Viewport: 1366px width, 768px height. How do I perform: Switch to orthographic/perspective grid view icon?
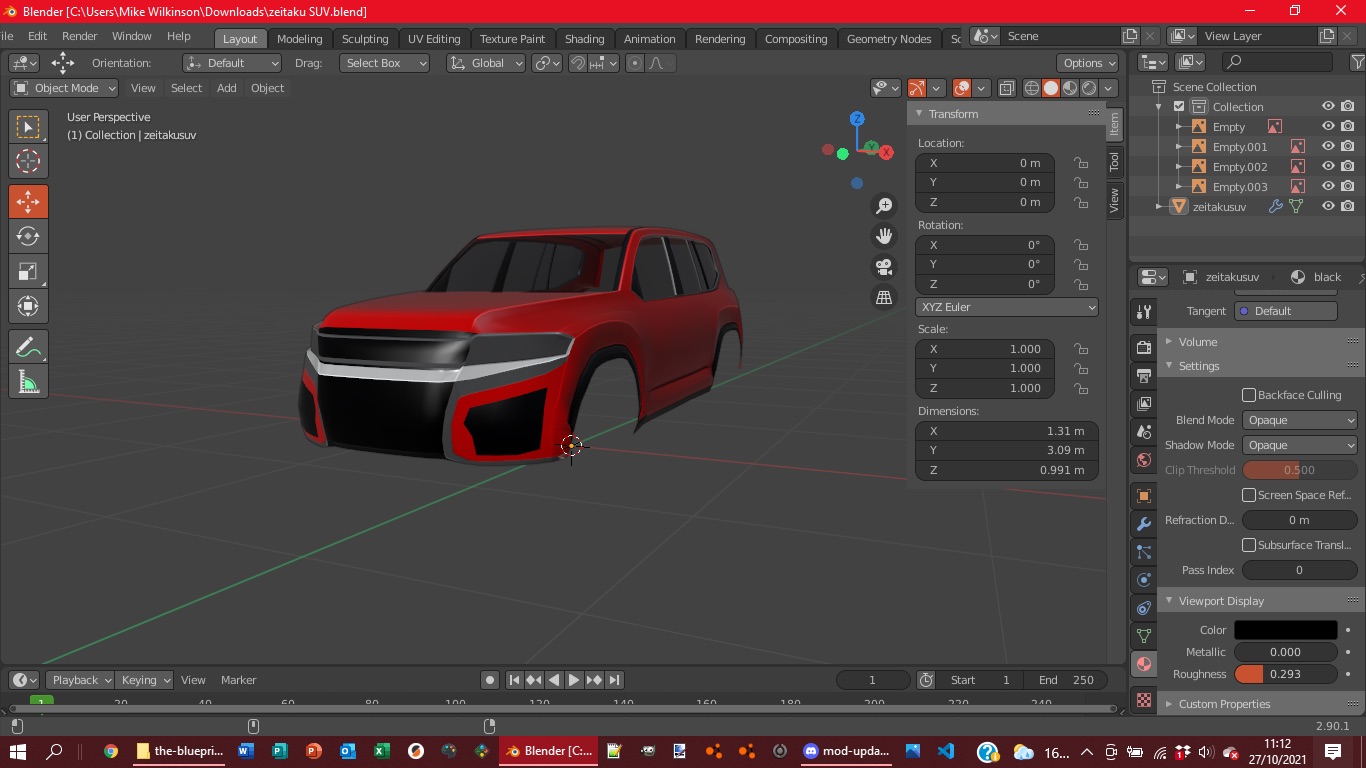(x=884, y=298)
